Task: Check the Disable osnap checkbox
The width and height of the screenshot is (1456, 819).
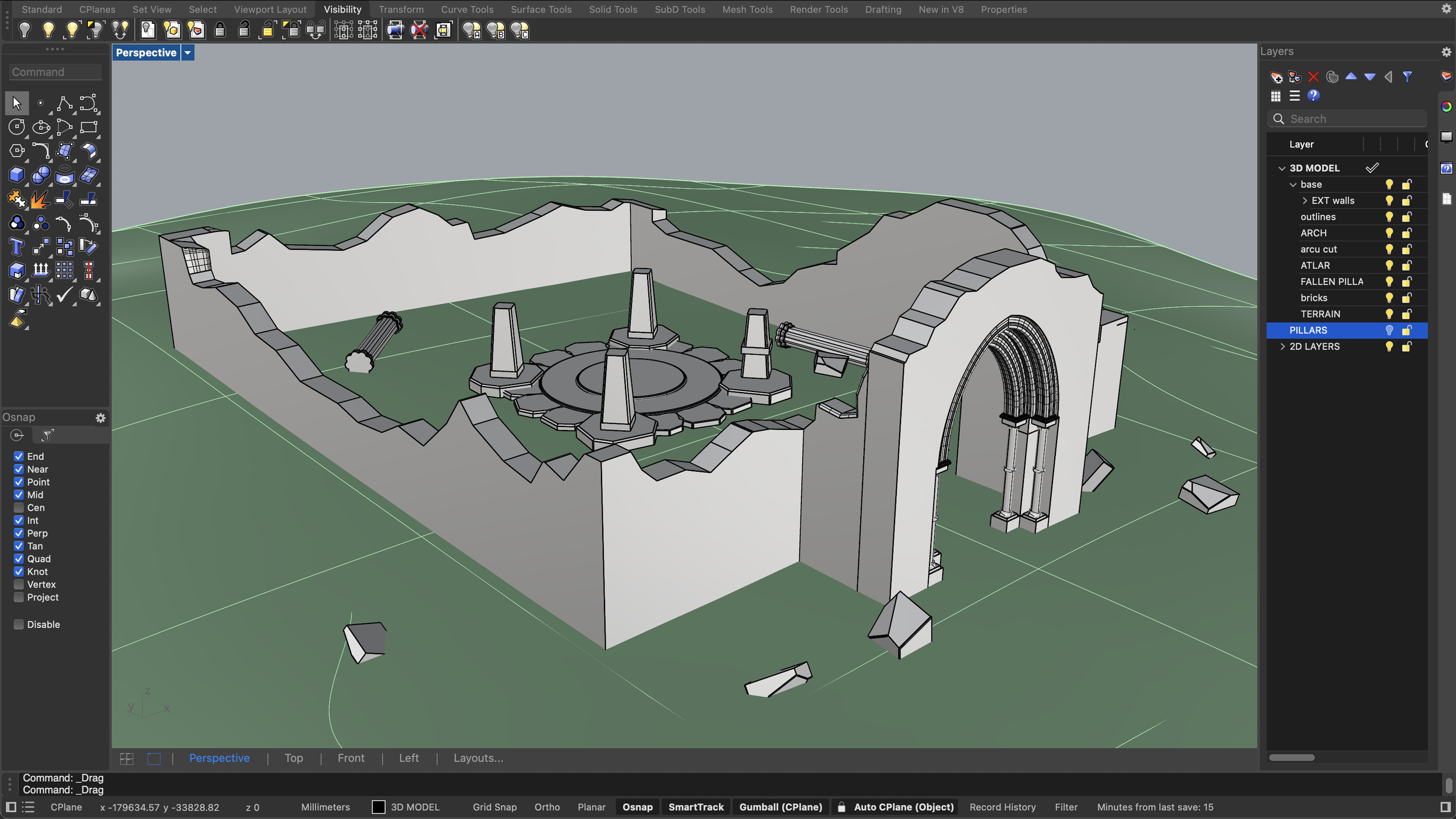Action: click(x=19, y=624)
